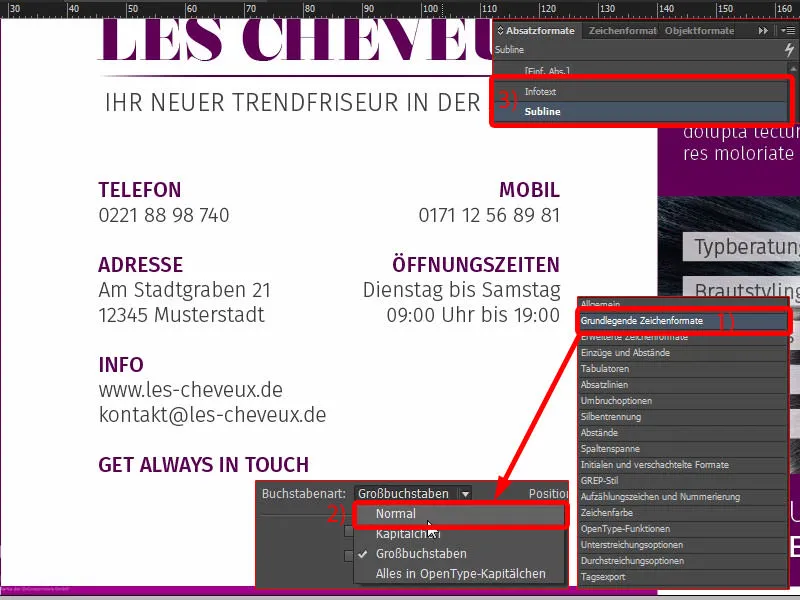
Task: Click the phone number 0221 88 98 740
Action: (x=164, y=215)
